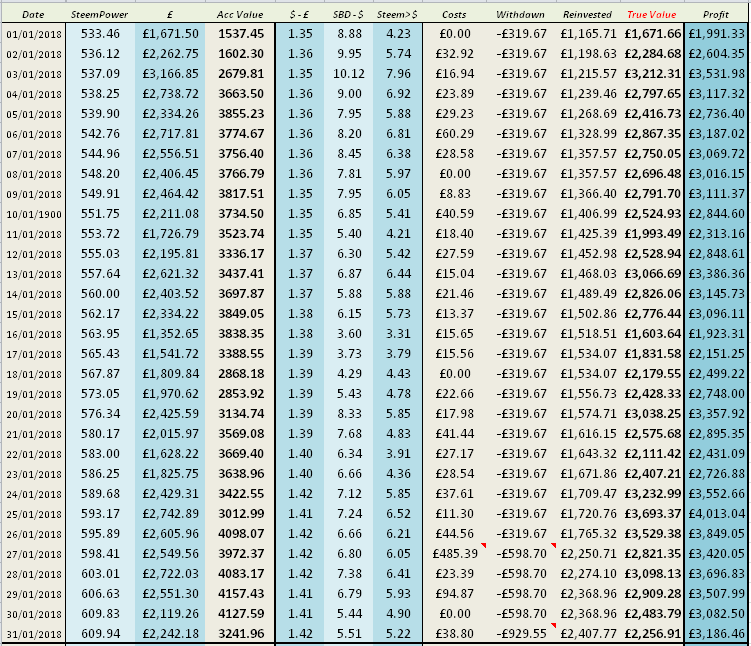Click True Value cell £2,256.91
Screen dimensions: 751x646
coord(652,634)
